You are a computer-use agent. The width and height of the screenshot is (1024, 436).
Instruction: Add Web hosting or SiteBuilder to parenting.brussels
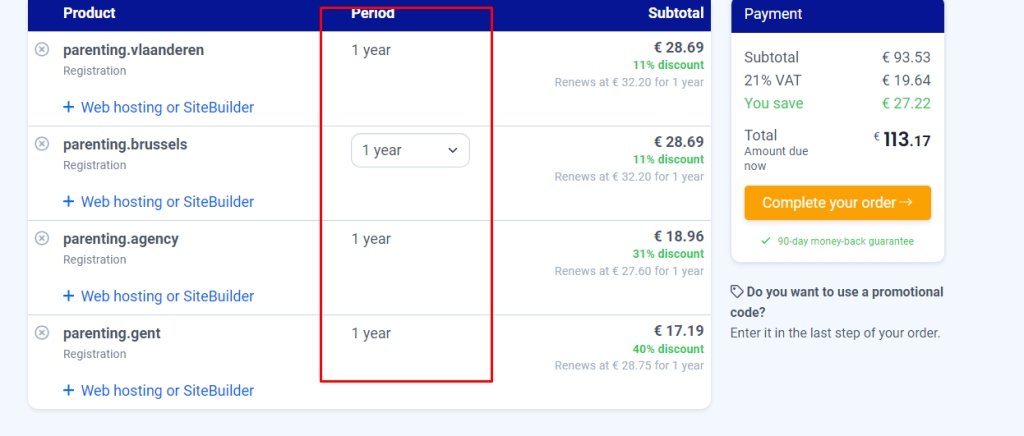(x=167, y=202)
